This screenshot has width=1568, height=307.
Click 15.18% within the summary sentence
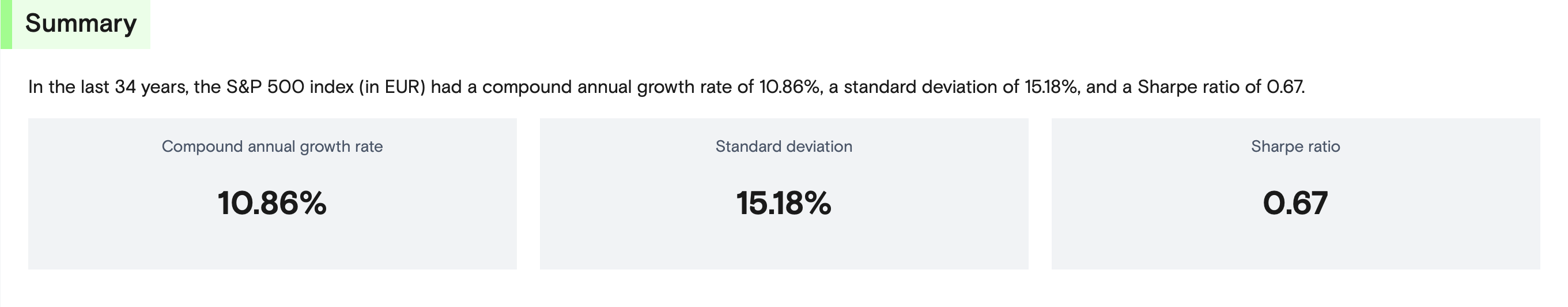tap(1052, 87)
